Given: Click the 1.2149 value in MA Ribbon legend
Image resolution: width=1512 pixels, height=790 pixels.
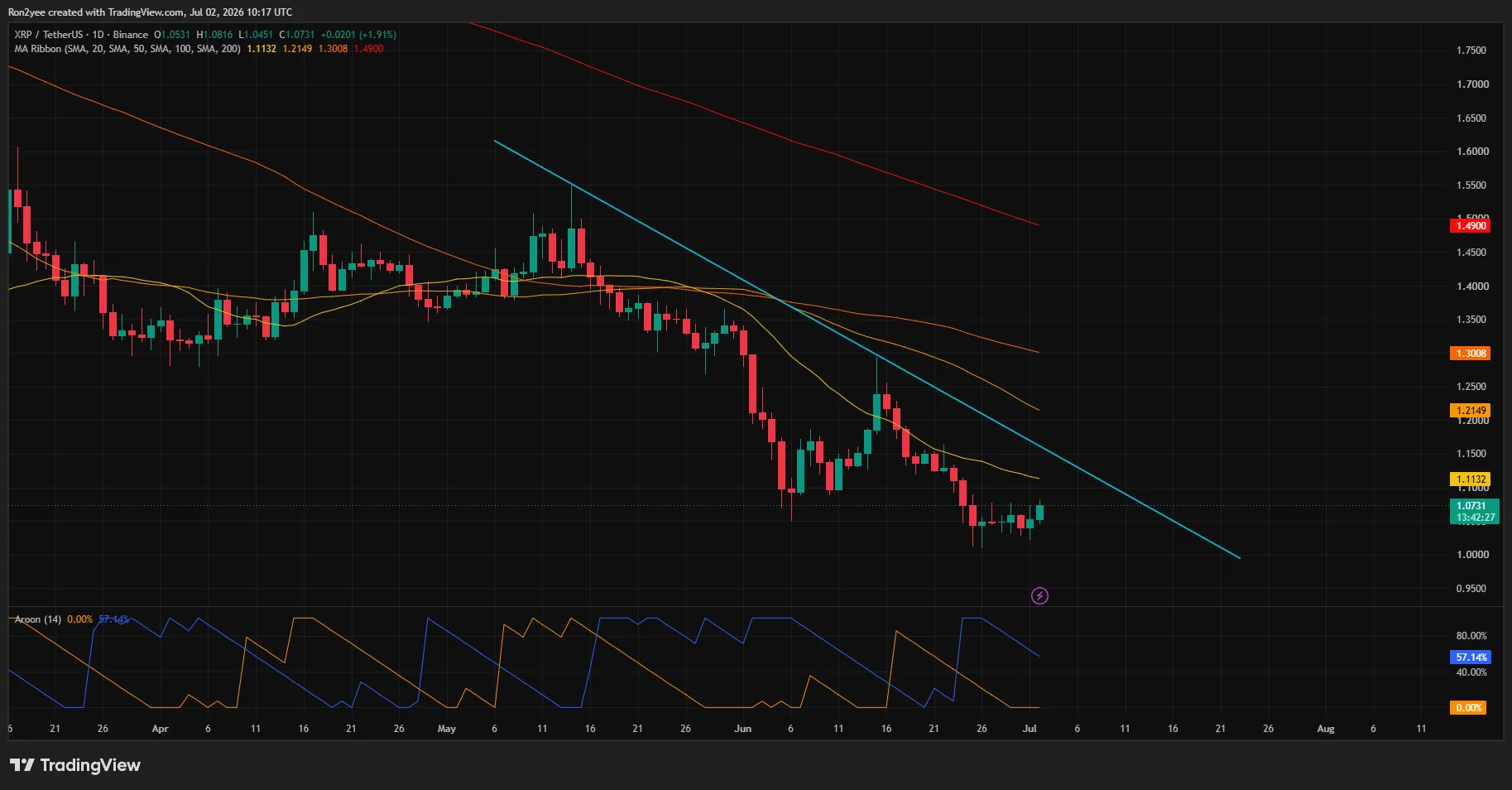Looking at the screenshot, I should [x=297, y=49].
